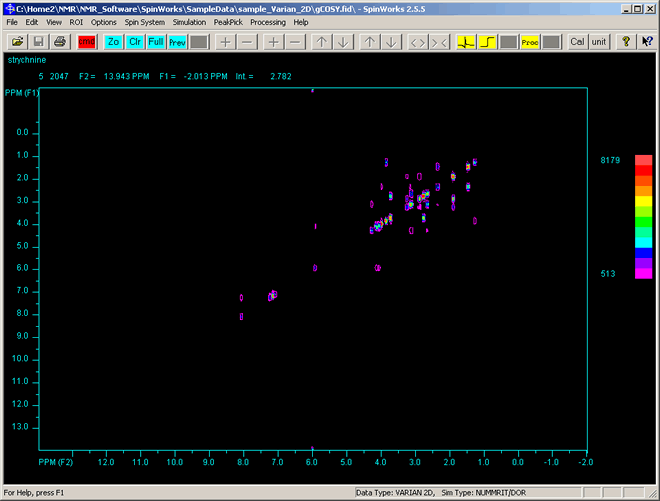Open the View menu

coord(54,22)
